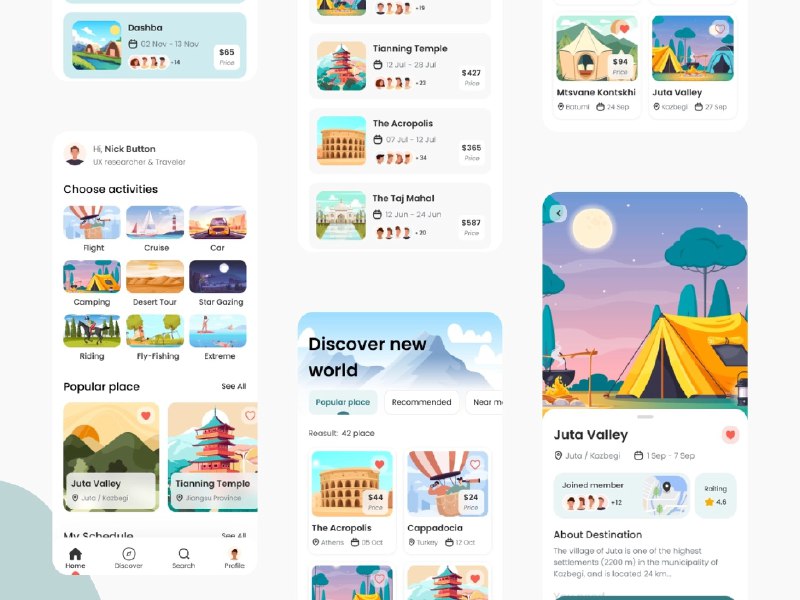Click See All next to Popular place

(234, 386)
